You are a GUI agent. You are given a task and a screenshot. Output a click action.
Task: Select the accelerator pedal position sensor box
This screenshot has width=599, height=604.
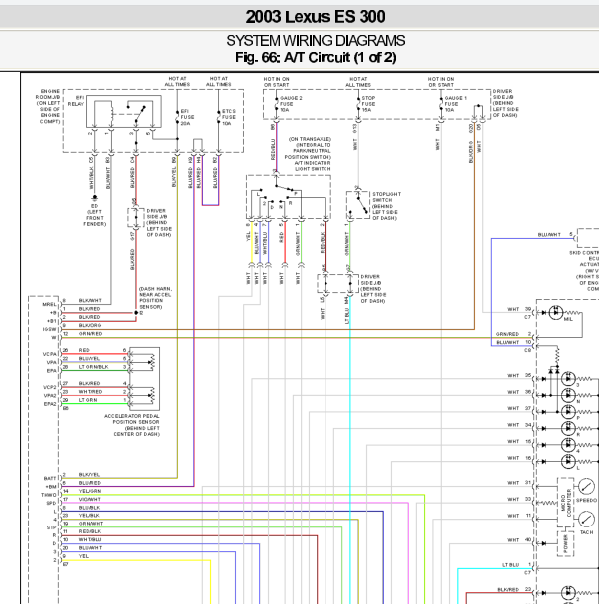click(x=144, y=379)
